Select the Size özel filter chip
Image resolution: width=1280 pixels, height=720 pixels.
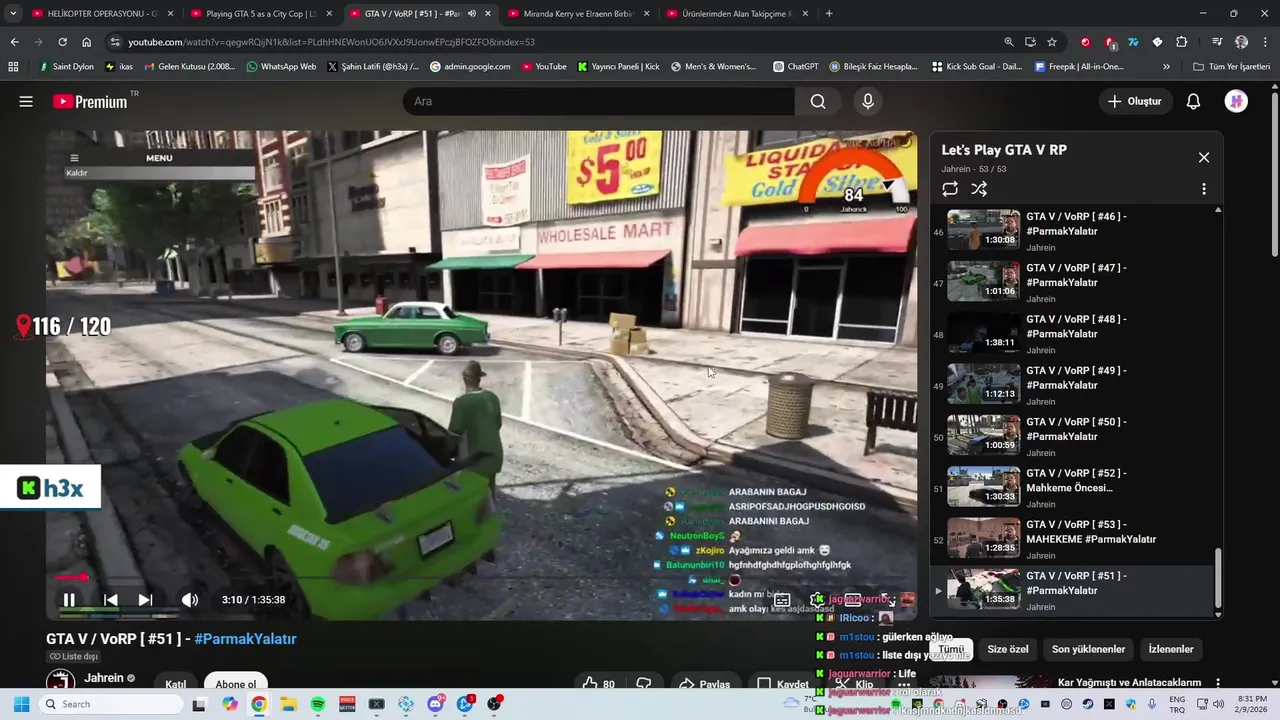(x=1008, y=649)
